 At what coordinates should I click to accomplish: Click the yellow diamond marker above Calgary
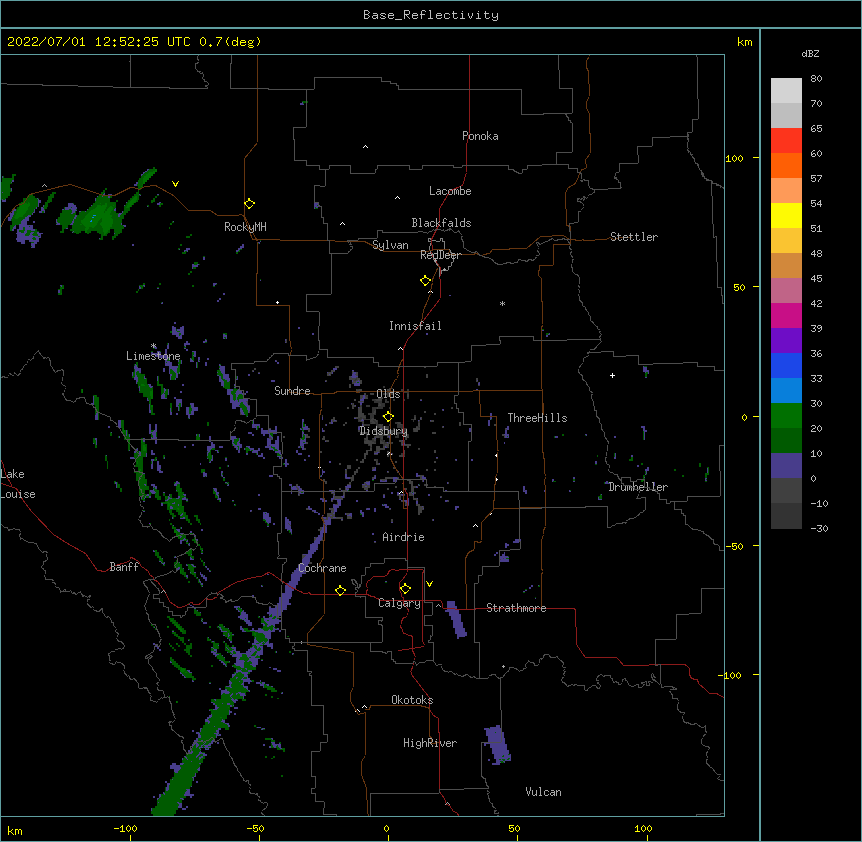click(405, 589)
